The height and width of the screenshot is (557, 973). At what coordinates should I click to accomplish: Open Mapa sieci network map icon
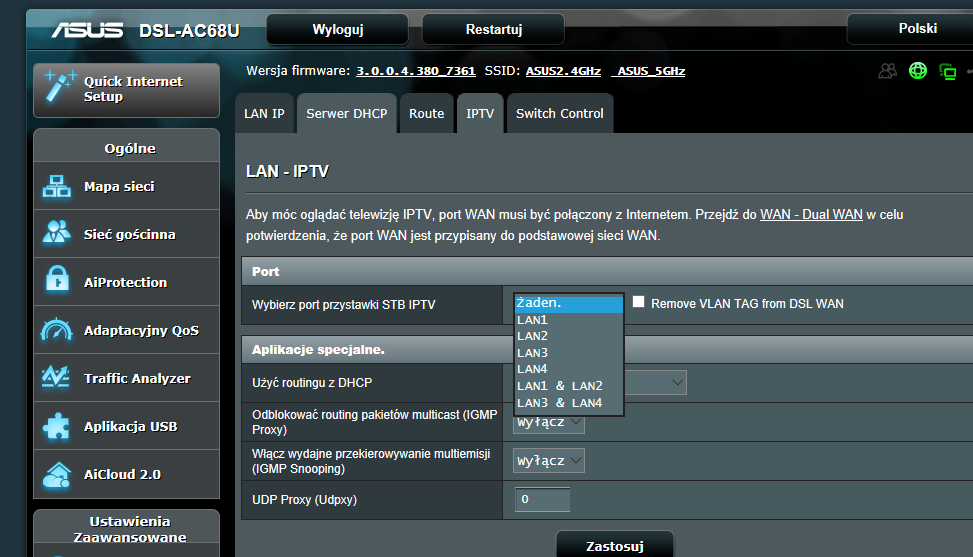(x=56, y=186)
